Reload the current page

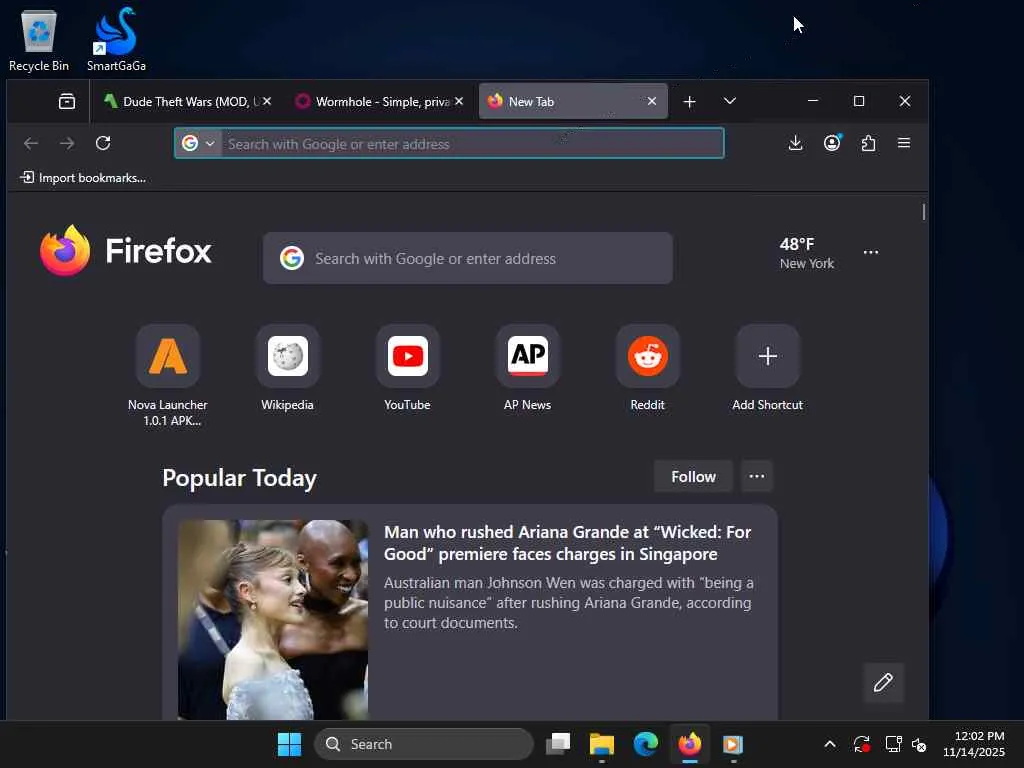coord(103,143)
